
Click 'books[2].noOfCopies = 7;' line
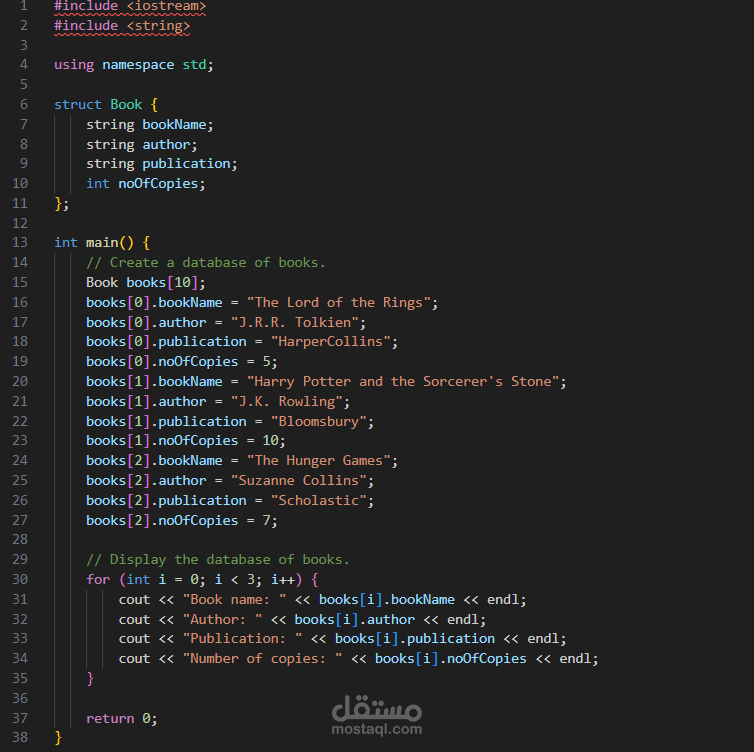(x=182, y=520)
